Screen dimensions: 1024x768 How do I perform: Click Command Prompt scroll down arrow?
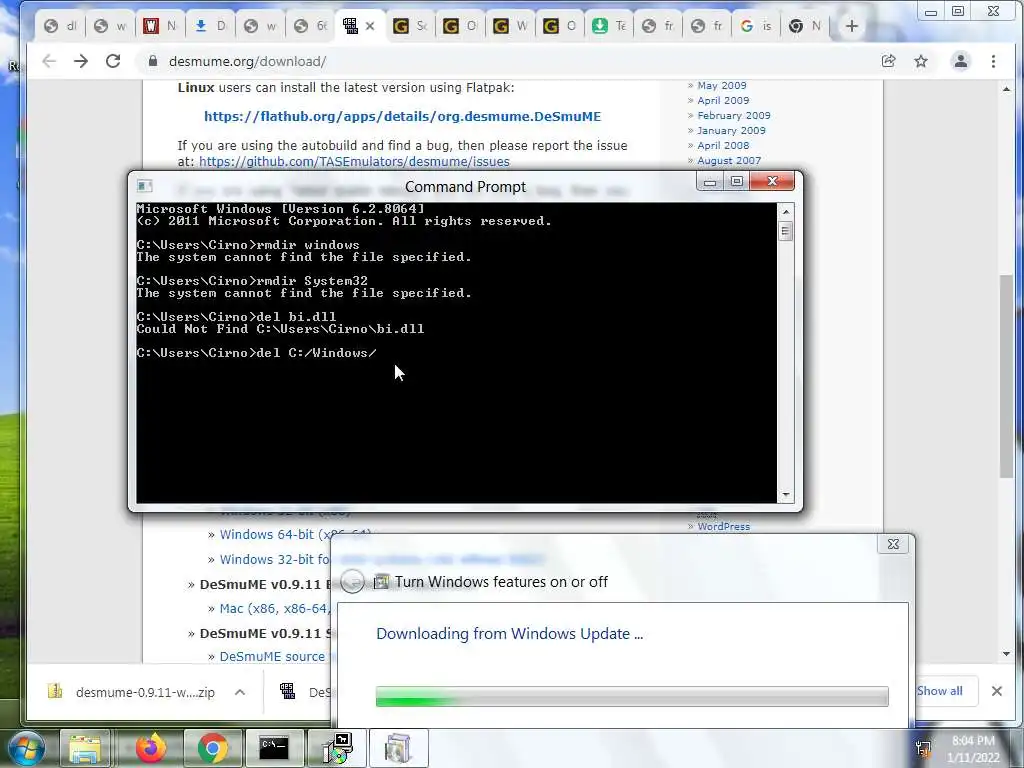pyautogui.click(x=786, y=495)
